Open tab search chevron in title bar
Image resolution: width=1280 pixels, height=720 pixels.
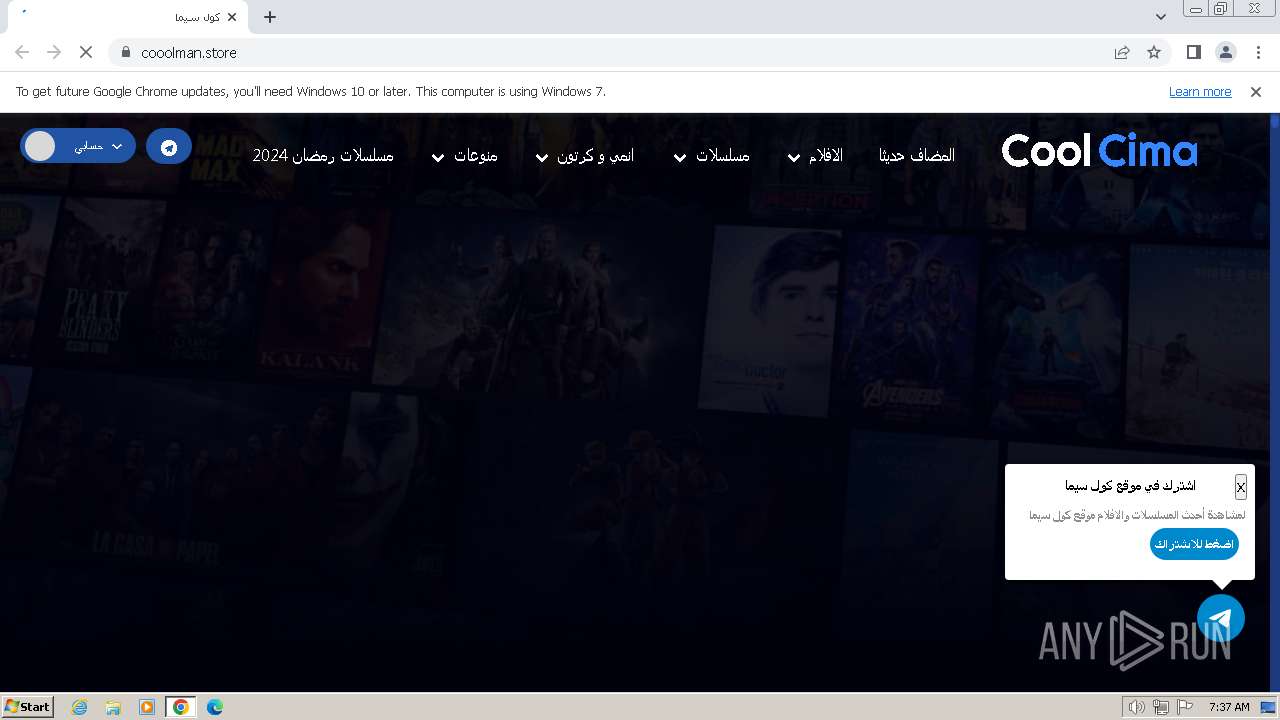(x=1160, y=17)
